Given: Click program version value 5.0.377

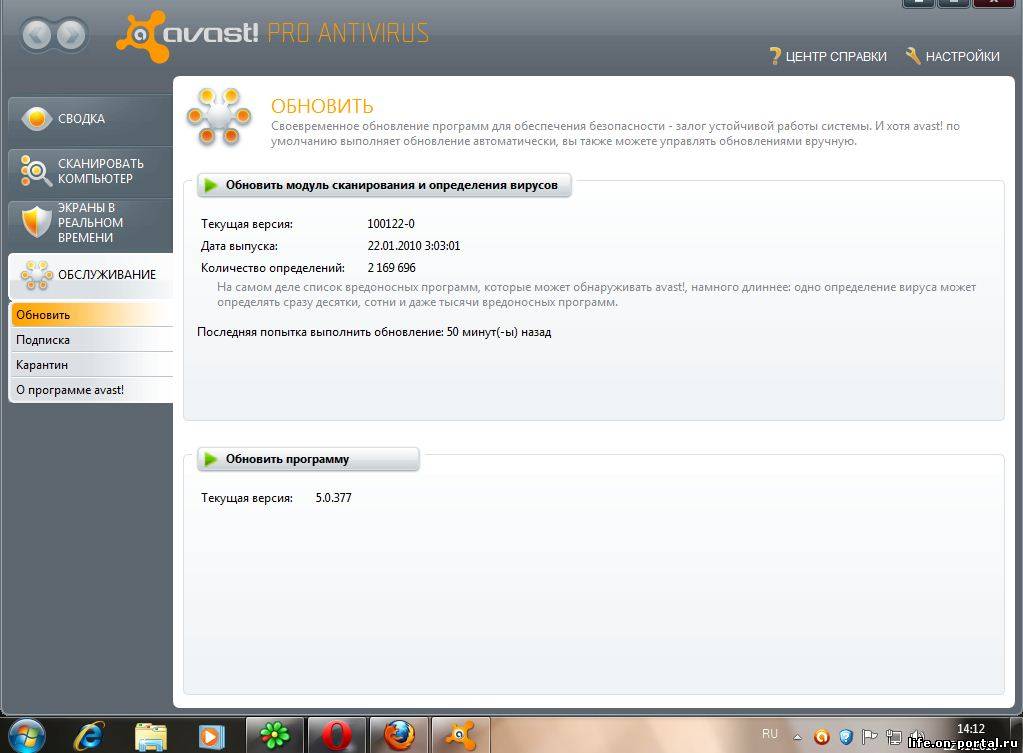Looking at the screenshot, I should [333, 498].
